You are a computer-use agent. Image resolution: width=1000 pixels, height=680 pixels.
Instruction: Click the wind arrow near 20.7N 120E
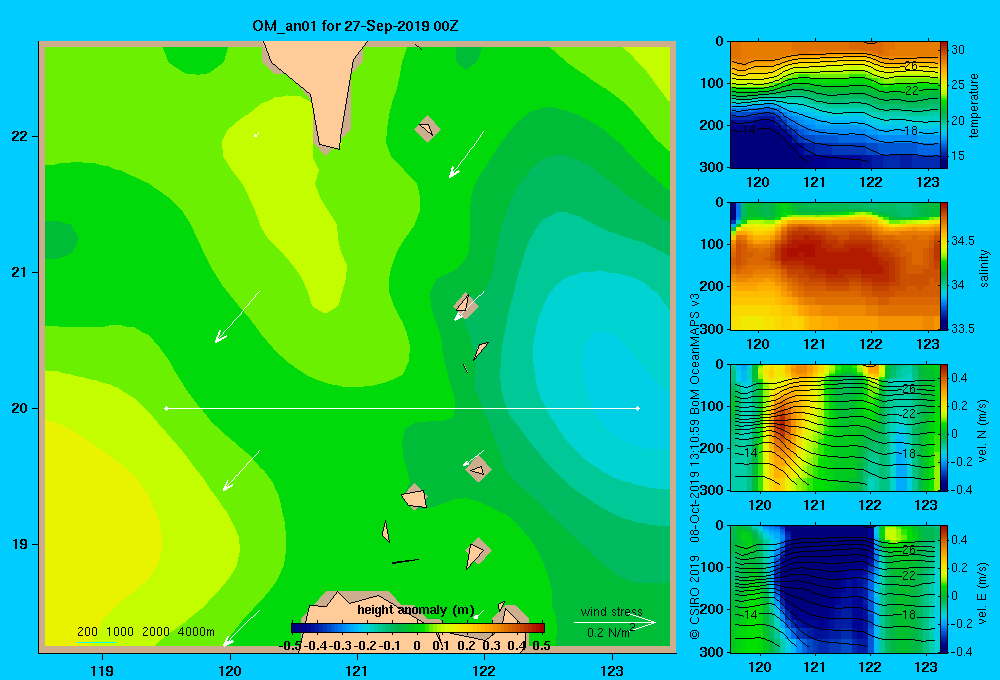[x=237, y=317]
